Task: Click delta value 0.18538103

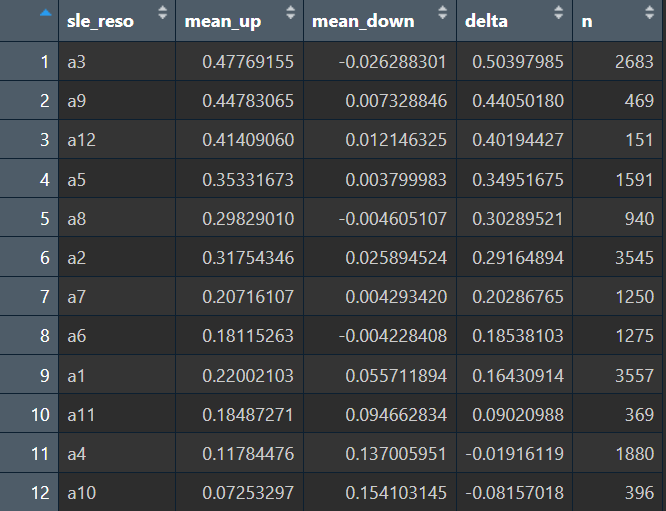Action: 518,336
